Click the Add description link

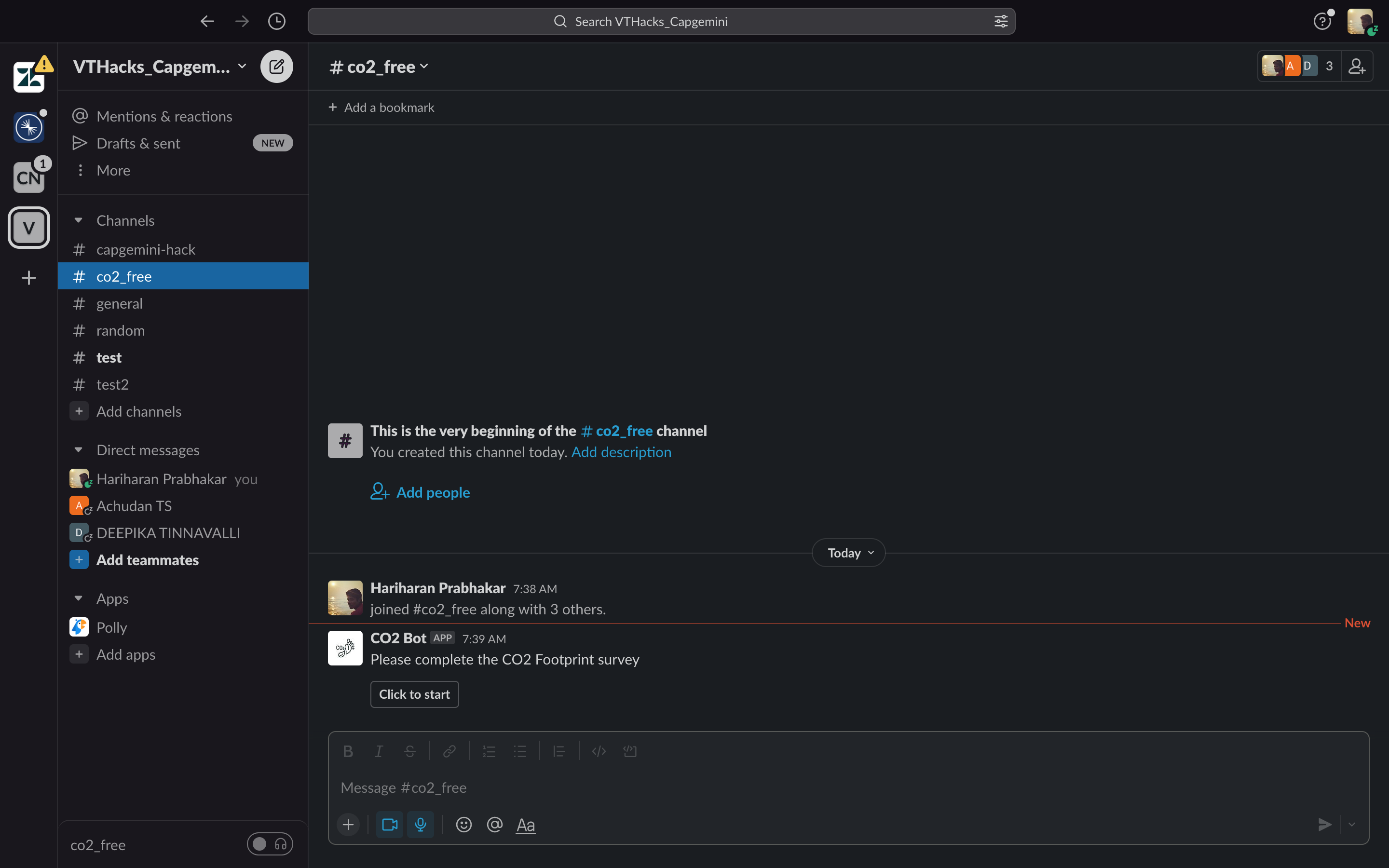pyautogui.click(x=621, y=452)
